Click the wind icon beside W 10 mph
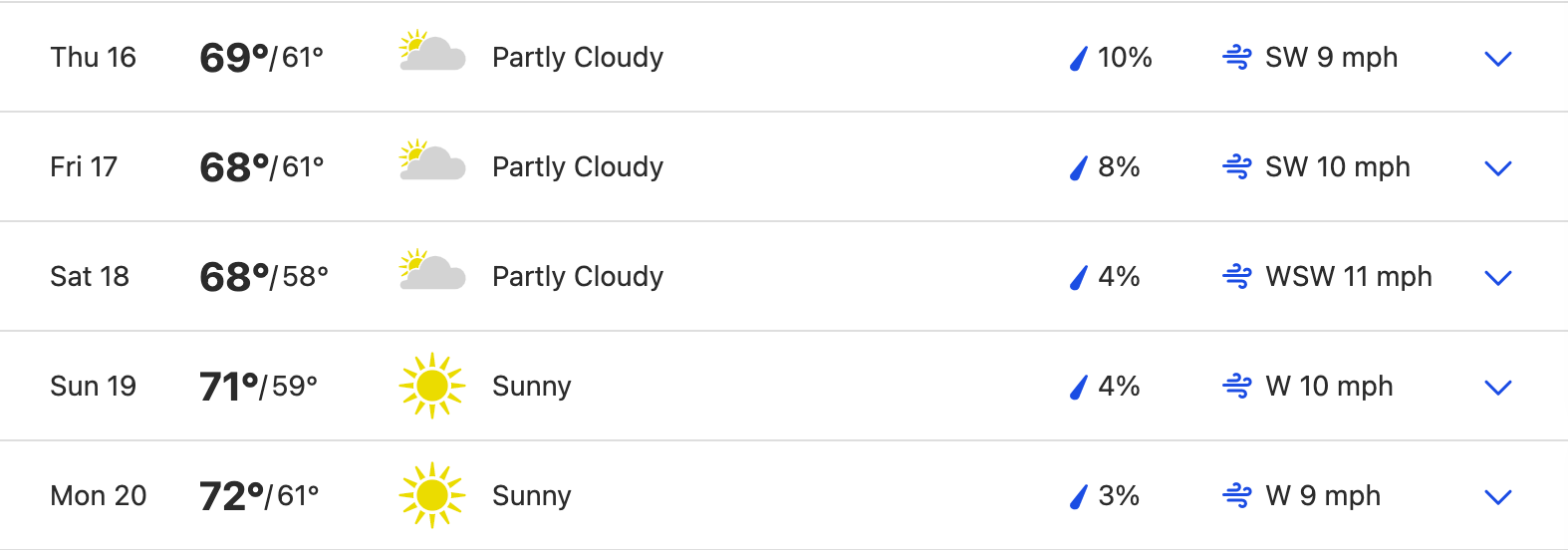This screenshot has width=1568, height=550. 1236,387
